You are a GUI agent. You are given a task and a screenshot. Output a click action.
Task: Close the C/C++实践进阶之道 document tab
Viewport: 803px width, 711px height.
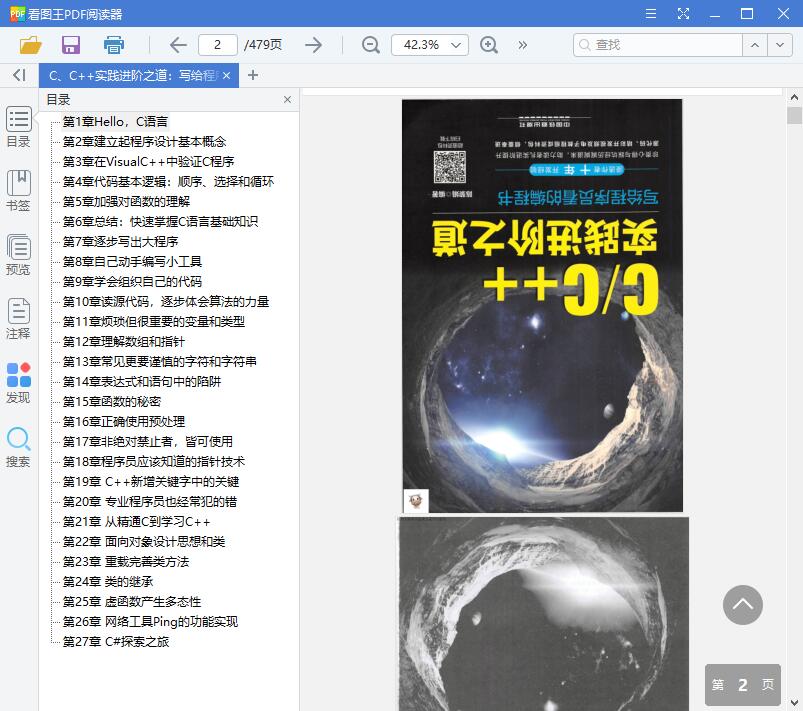point(226,76)
